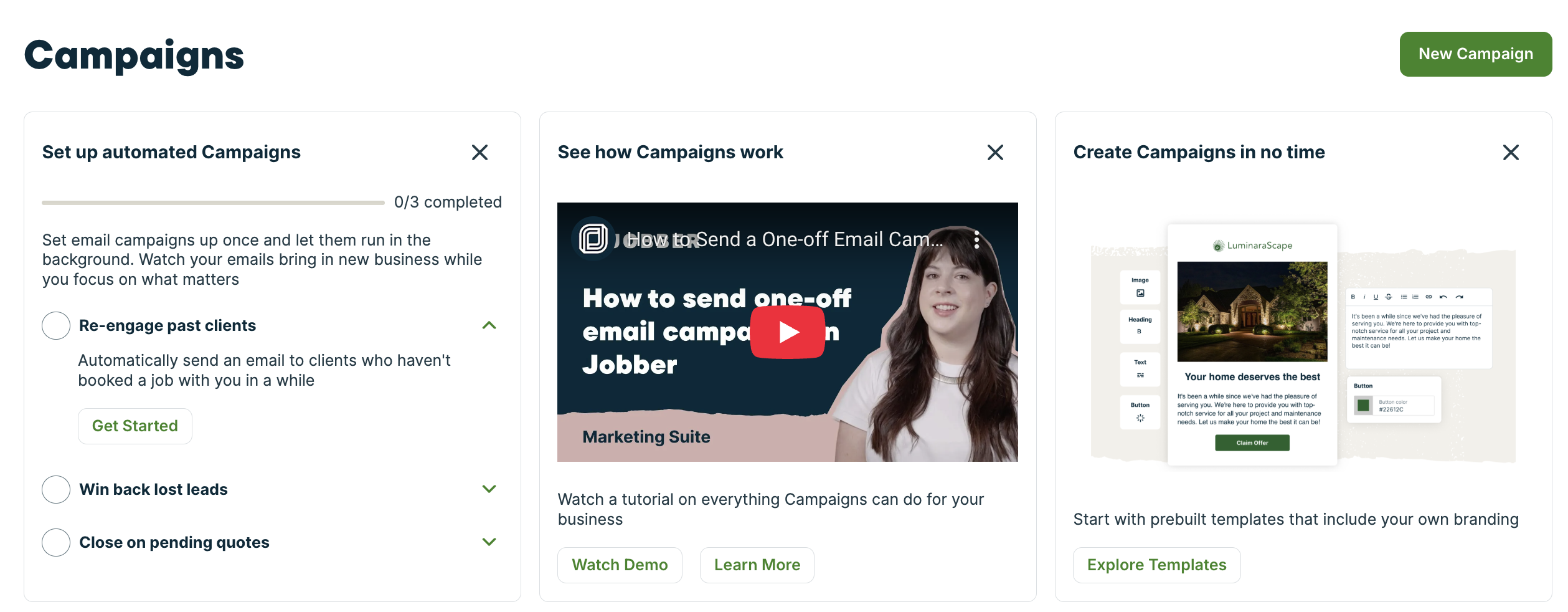
Task: Click the Jobber channel logo on video
Action: click(x=593, y=239)
